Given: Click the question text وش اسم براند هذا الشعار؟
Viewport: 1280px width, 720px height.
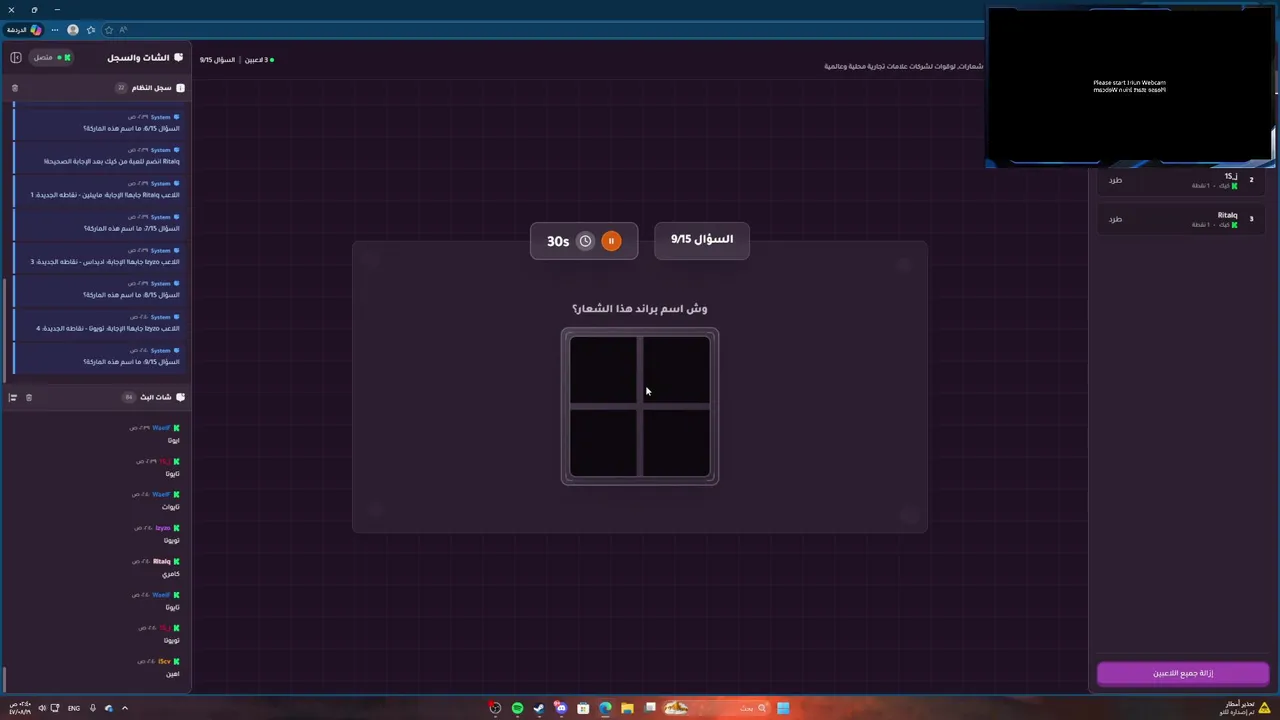Looking at the screenshot, I should point(640,309).
